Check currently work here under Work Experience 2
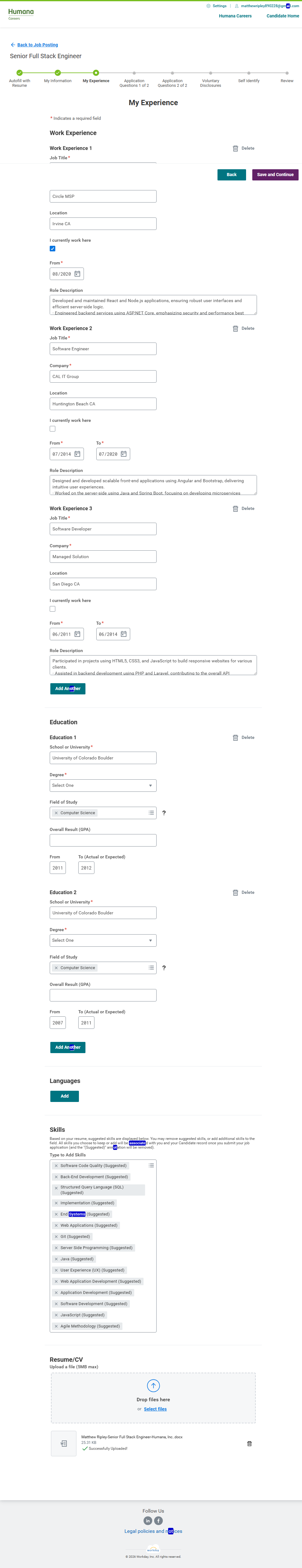The height and width of the screenshot is (1568, 302). point(52,428)
